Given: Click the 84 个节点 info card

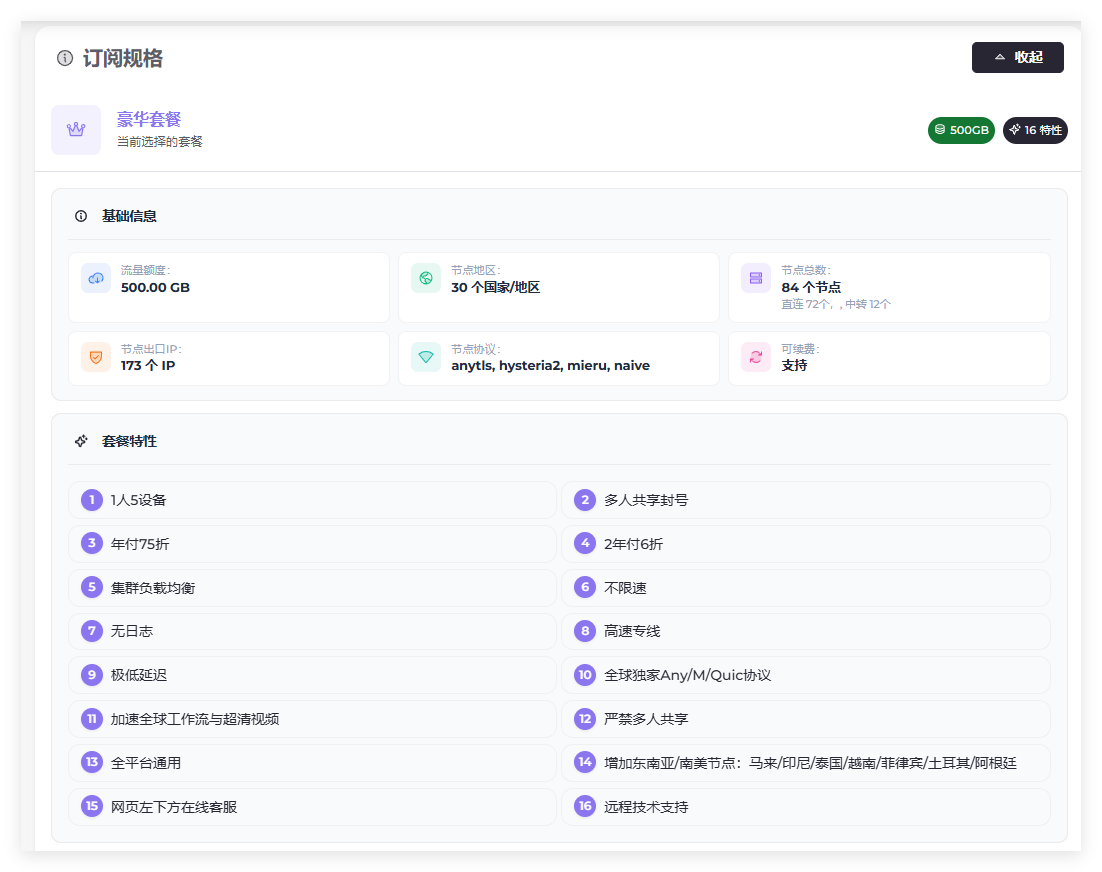Looking at the screenshot, I should coord(889,287).
